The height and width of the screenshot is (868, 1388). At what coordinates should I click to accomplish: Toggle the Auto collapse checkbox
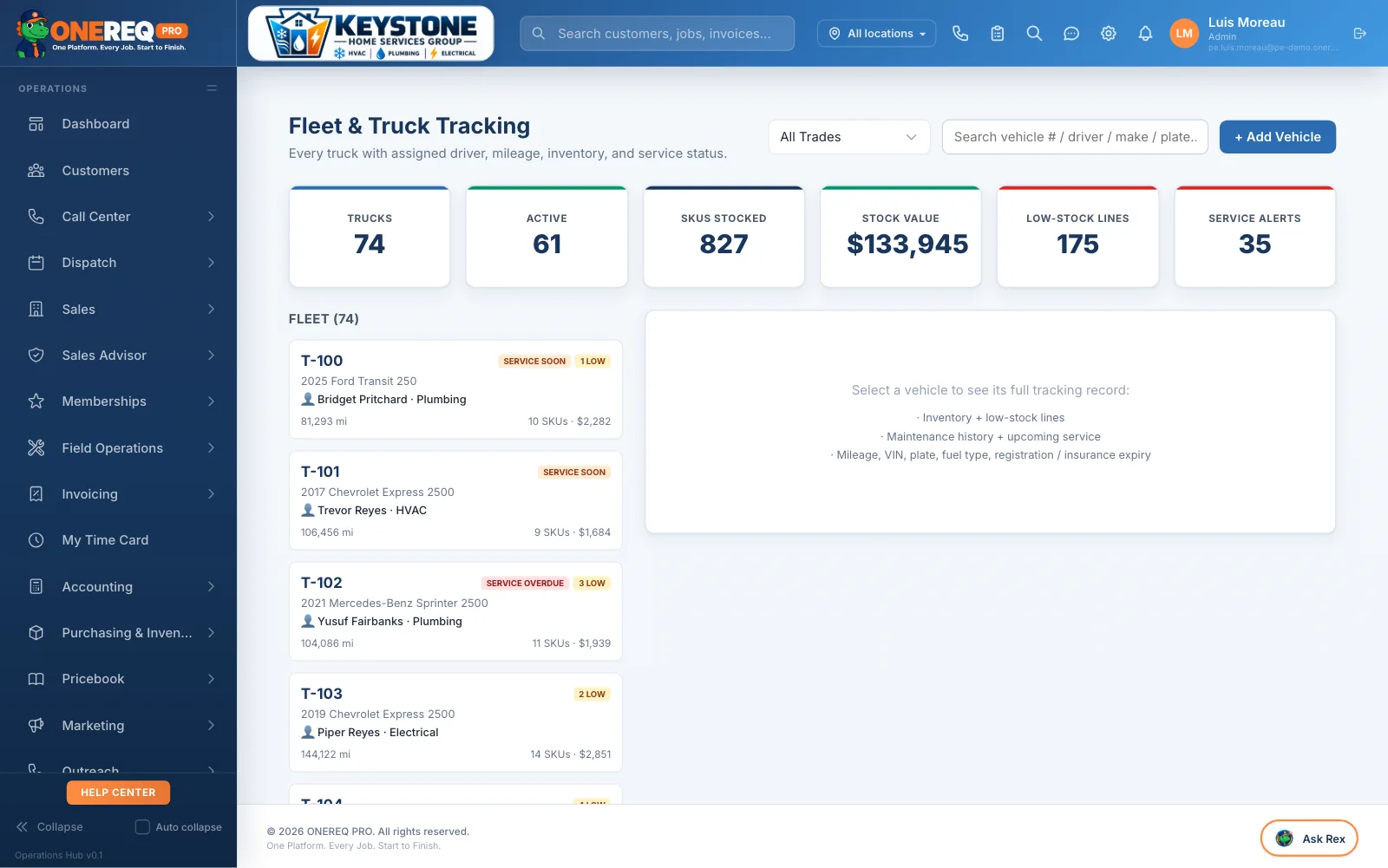pos(142,827)
